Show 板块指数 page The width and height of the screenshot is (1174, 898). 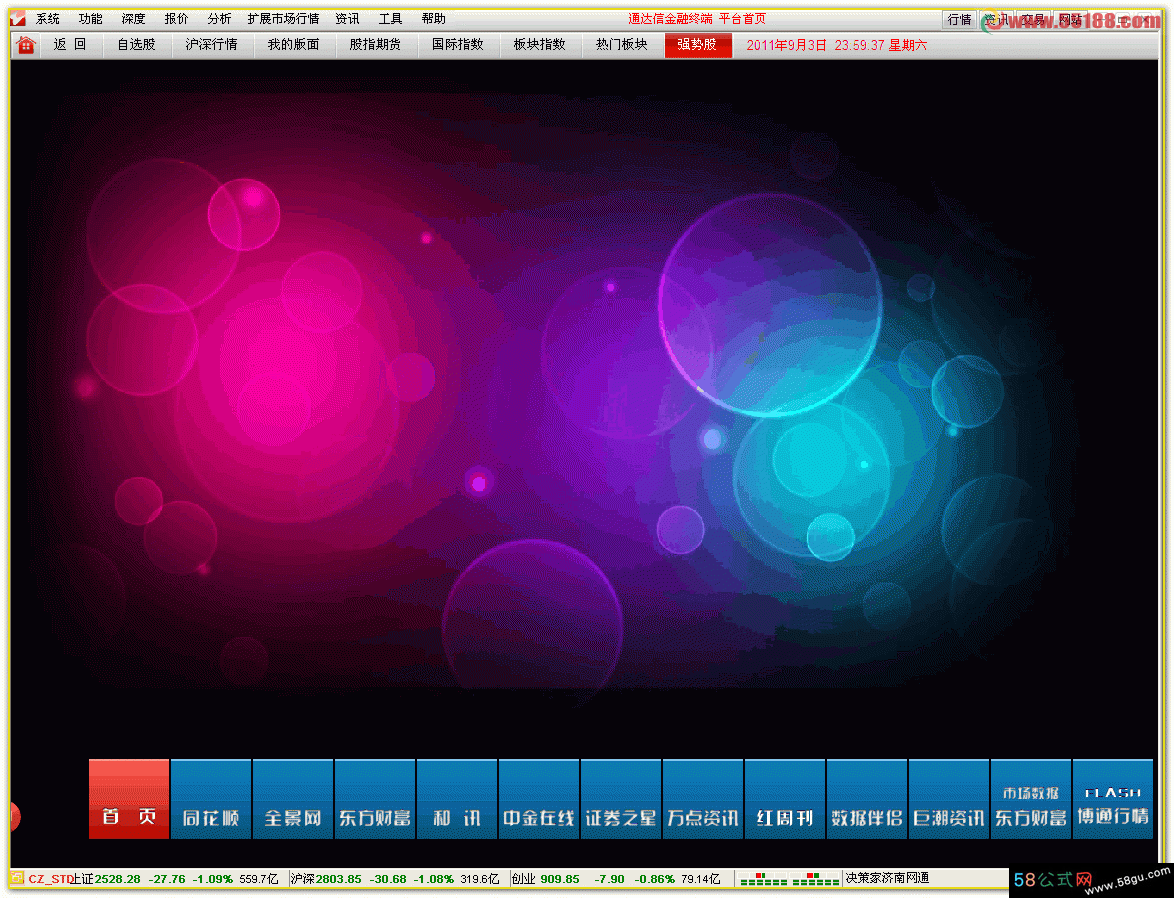[539, 45]
